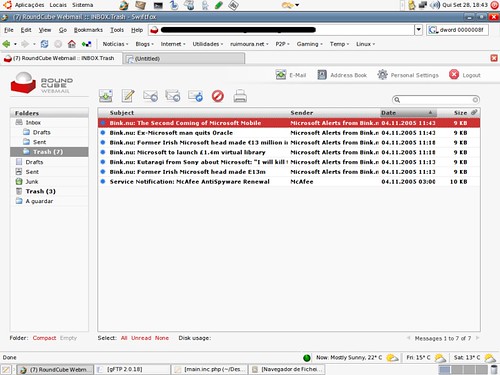The image size is (500, 375).
Task: Click the Compact folder link
Action: click(x=44, y=338)
